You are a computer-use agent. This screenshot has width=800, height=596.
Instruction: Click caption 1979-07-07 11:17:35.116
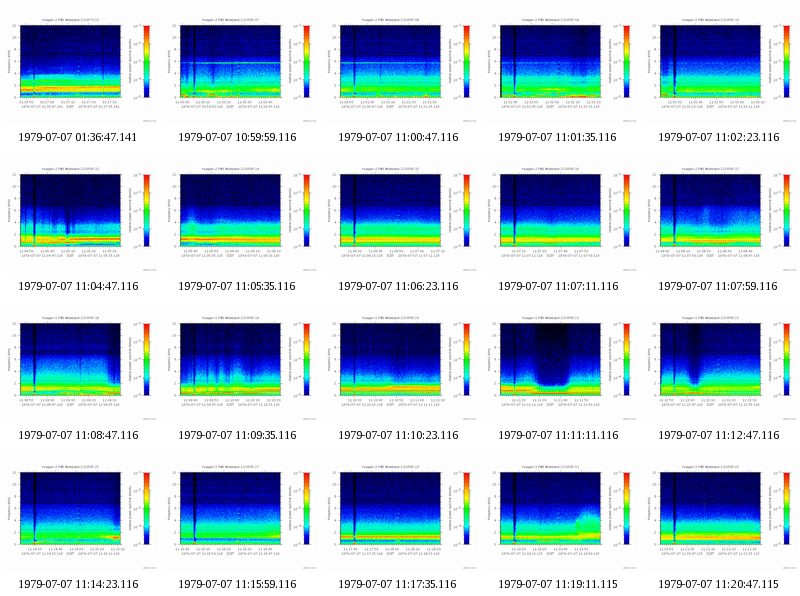pos(397,584)
